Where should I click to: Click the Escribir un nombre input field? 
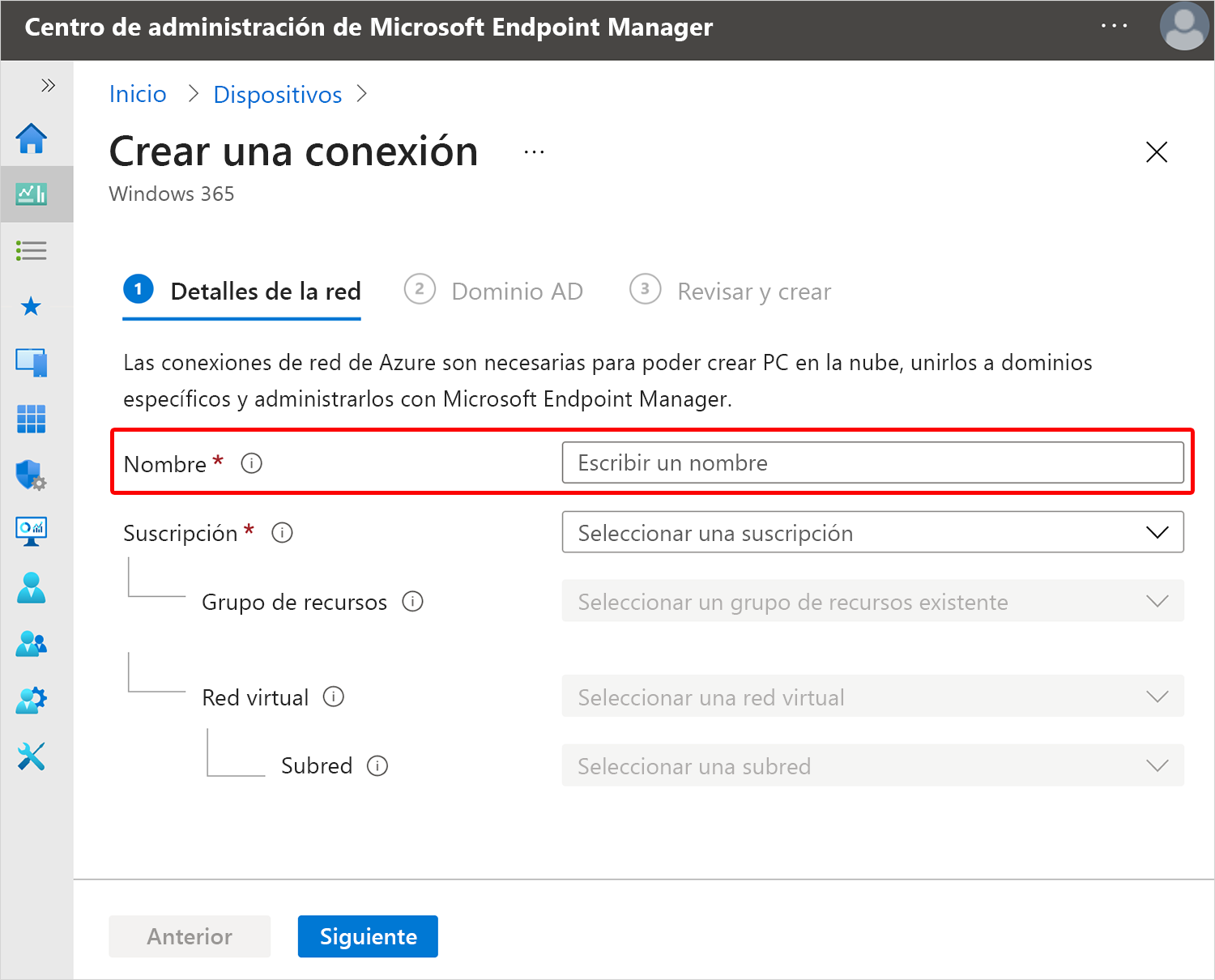[873, 462]
